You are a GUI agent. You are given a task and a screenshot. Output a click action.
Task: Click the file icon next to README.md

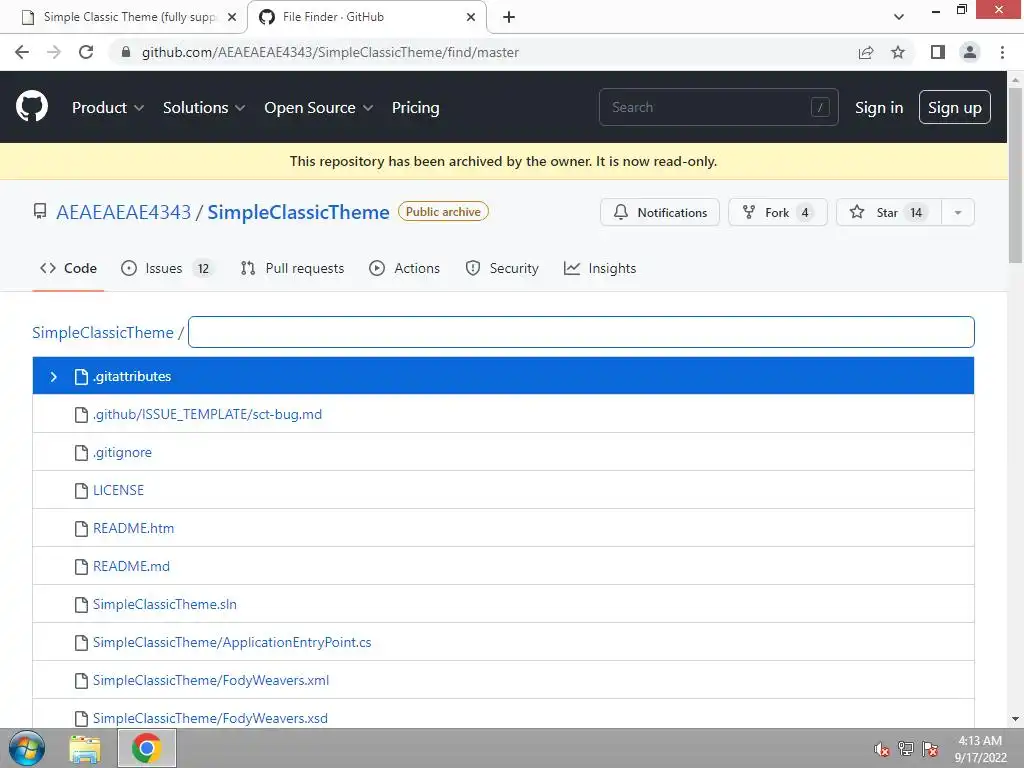pos(81,566)
